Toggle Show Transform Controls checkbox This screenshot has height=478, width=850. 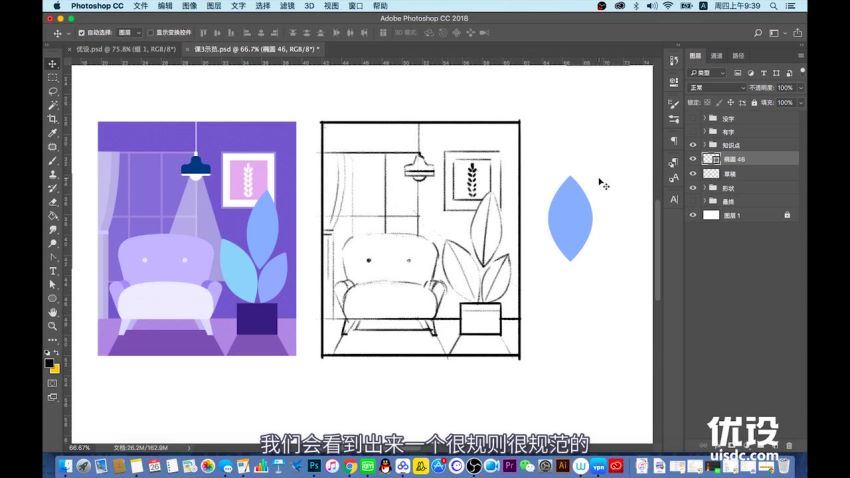coord(151,33)
